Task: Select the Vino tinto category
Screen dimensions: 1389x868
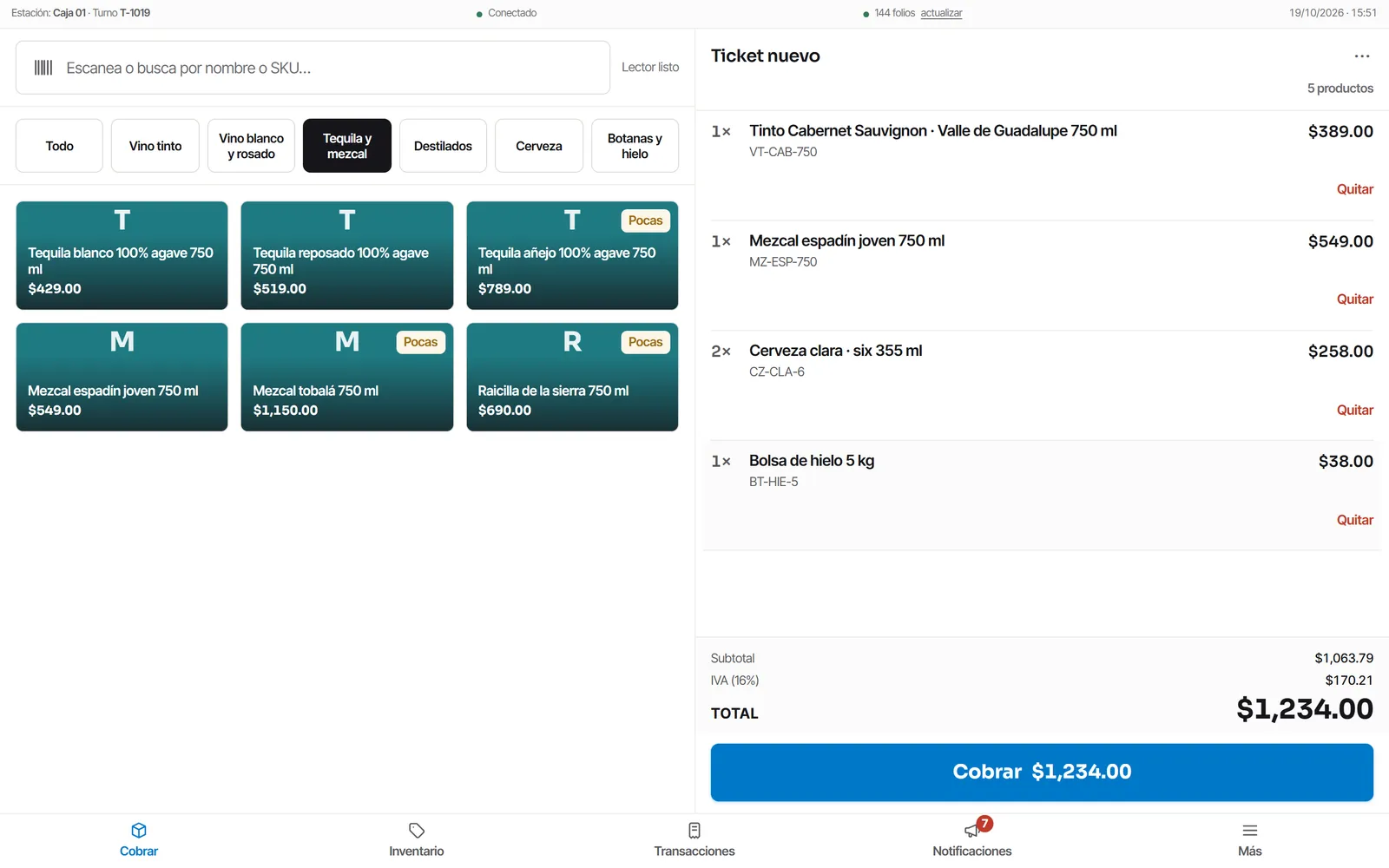Action: [155, 146]
